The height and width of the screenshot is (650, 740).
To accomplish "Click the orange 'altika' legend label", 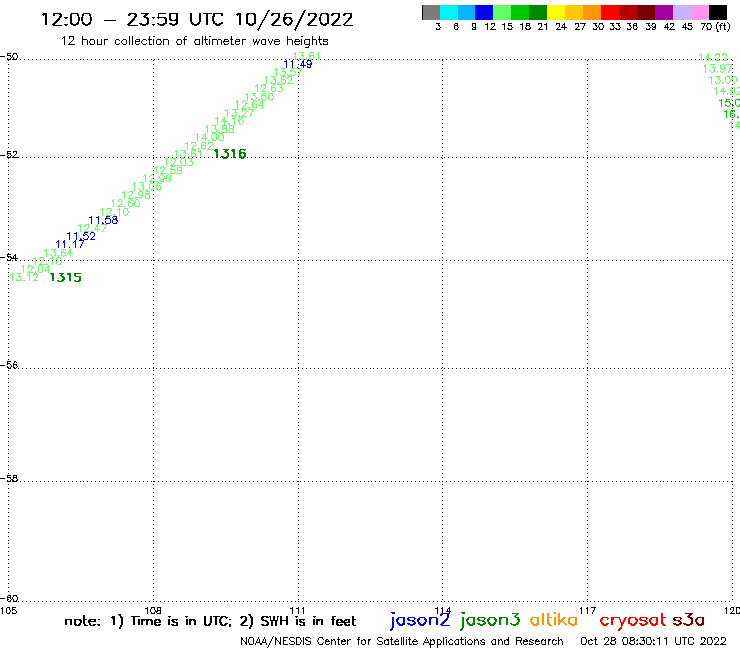I will pyautogui.click(x=554, y=619).
